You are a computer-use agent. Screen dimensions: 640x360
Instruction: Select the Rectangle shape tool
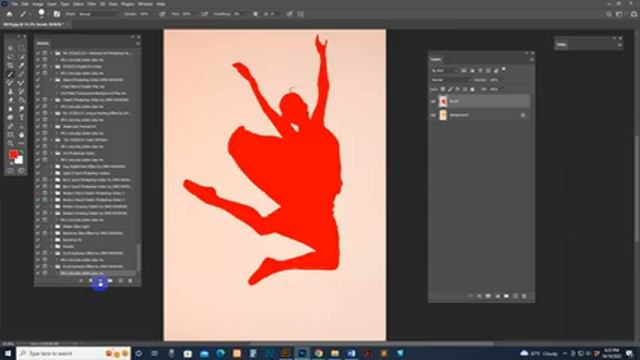click(11, 135)
